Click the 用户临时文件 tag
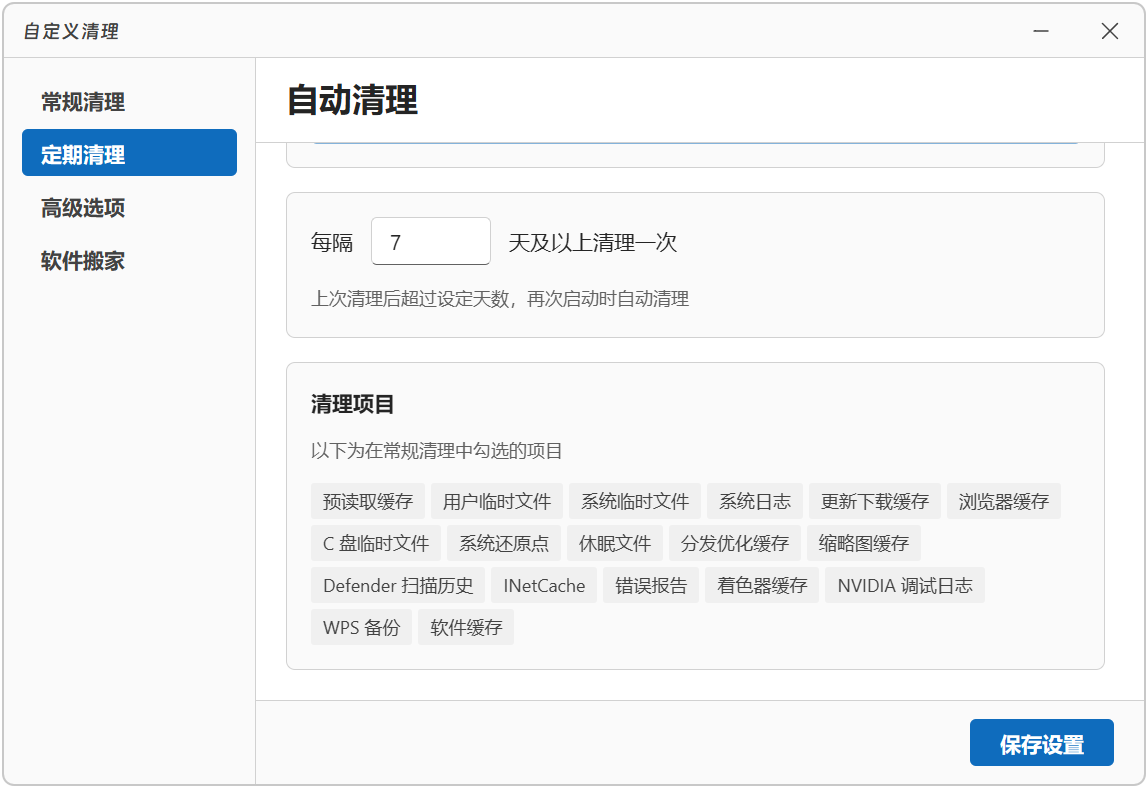Screen dimensions: 1148x788 [x=496, y=502]
